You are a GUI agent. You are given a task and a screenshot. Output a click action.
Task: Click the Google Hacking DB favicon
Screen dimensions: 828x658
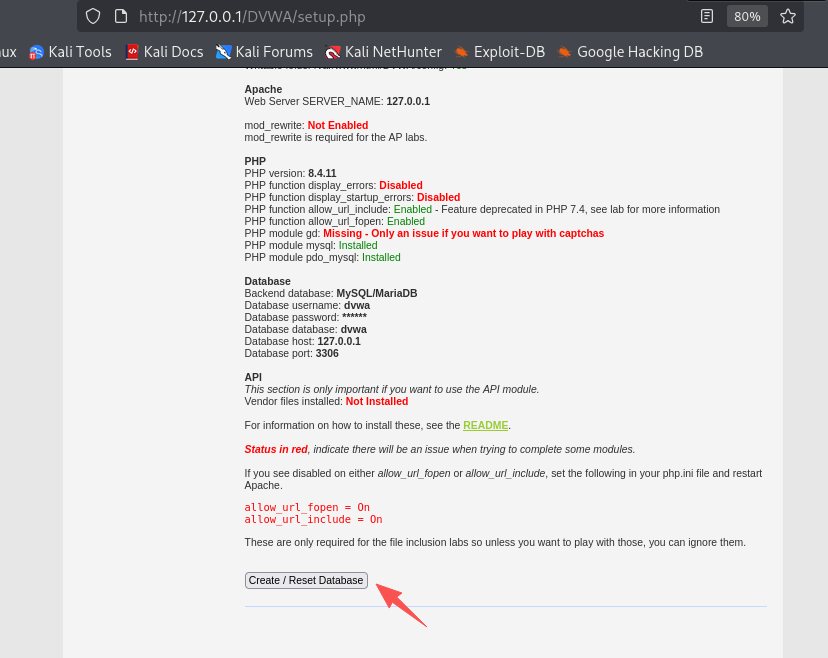[x=564, y=52]
